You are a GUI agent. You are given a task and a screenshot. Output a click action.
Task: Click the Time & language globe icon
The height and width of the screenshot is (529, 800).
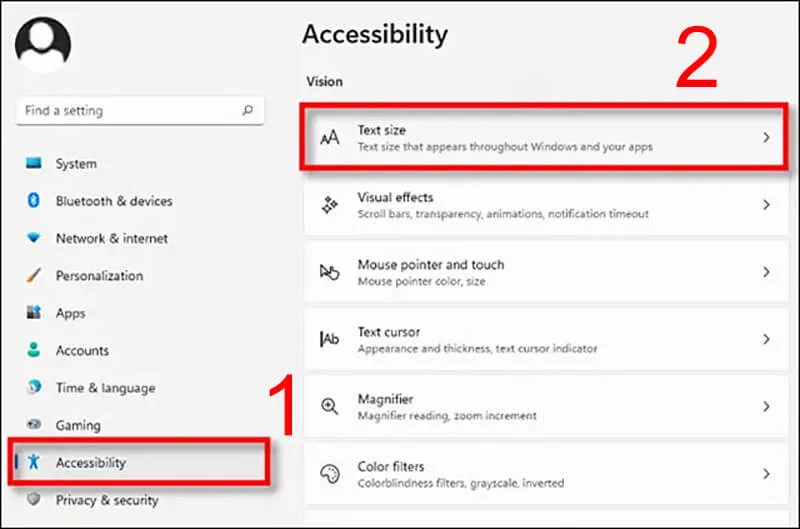point(34,387)
